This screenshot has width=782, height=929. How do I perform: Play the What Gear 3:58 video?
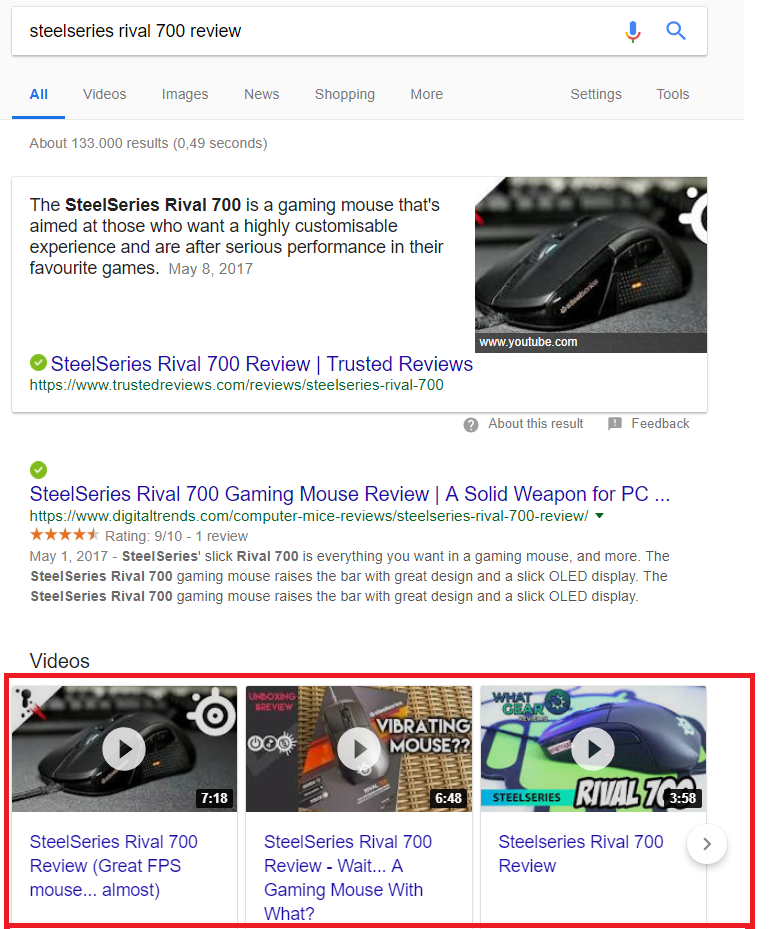pyautogui.click(x=593, y=749)
